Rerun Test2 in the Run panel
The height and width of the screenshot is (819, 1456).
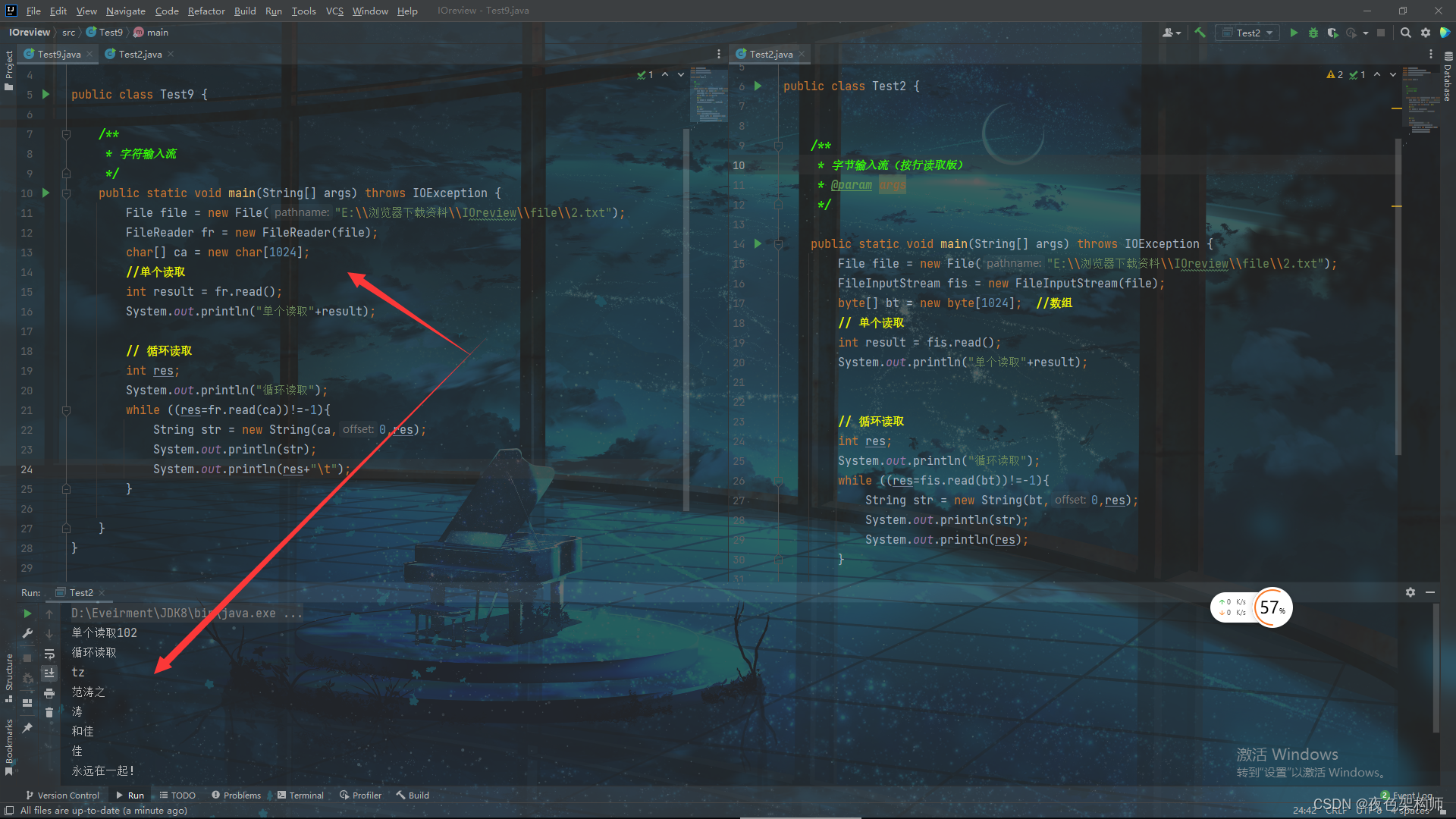[x=27, y=613]
